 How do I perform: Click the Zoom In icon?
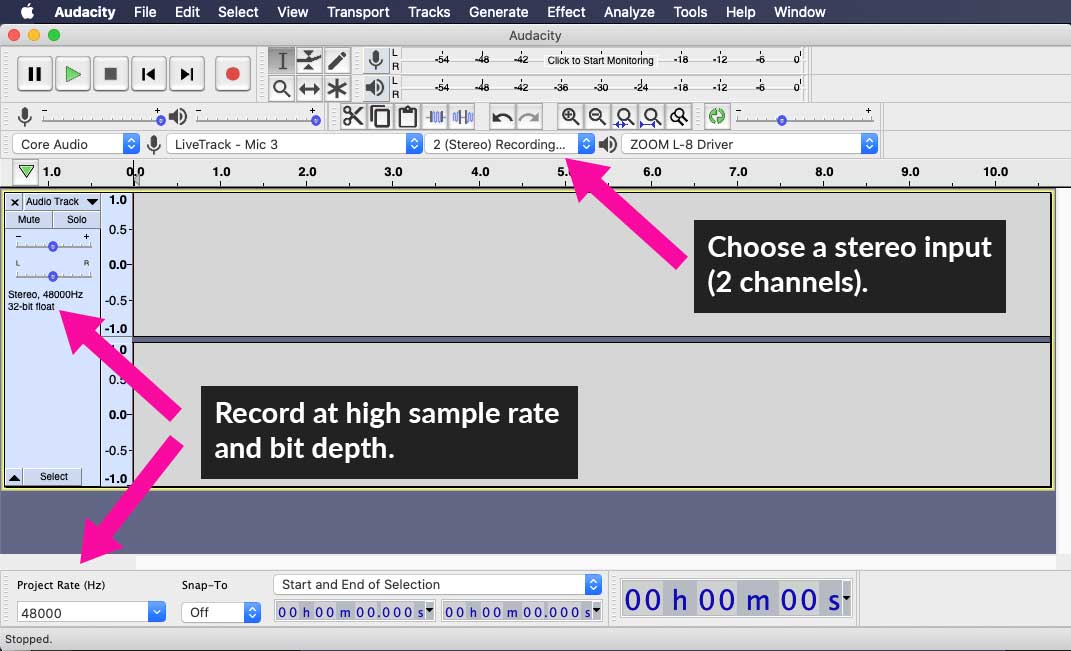pos(570,117)
